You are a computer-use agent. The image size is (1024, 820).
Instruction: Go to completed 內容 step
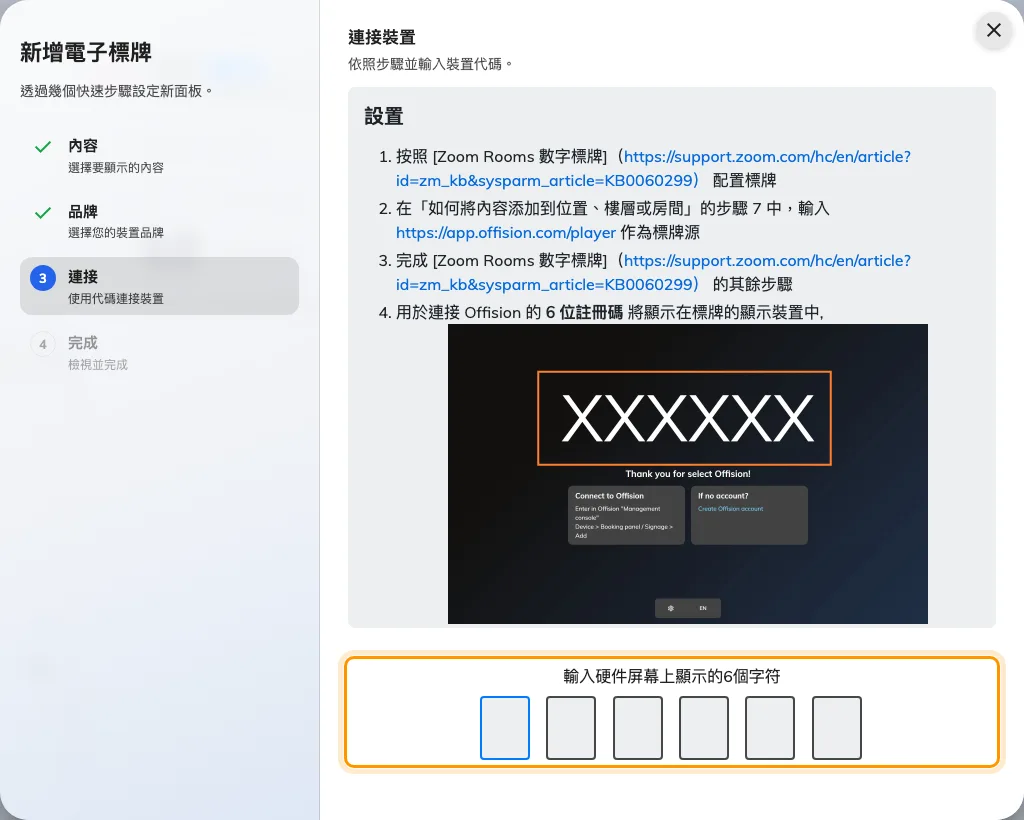(159, 155)
